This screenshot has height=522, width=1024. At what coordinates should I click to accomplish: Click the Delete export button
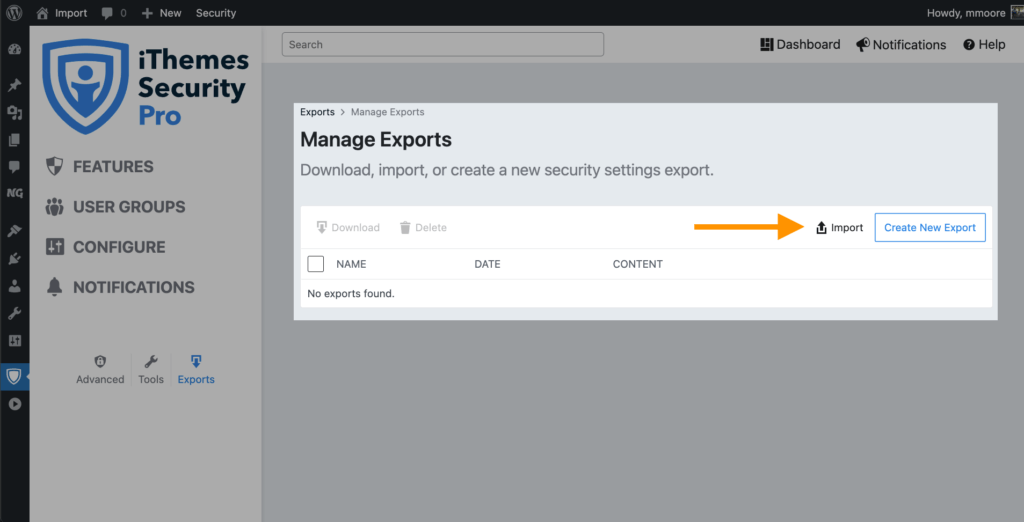(x=423, y=227)
